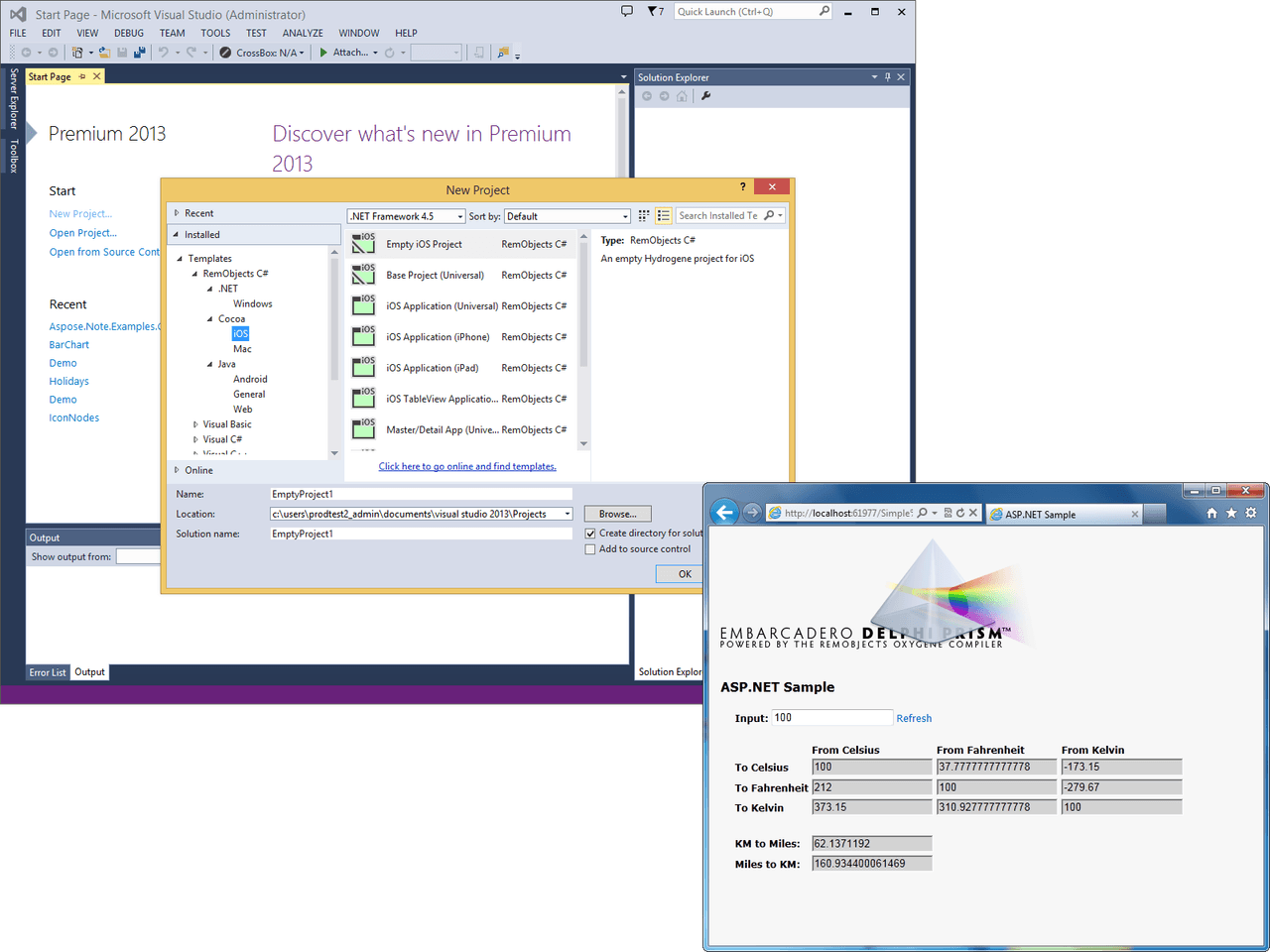Pin the Solution Explorer panel with auto-hide icon
1270x952 pixels.
pyautogui.click(x=887, y=77)
